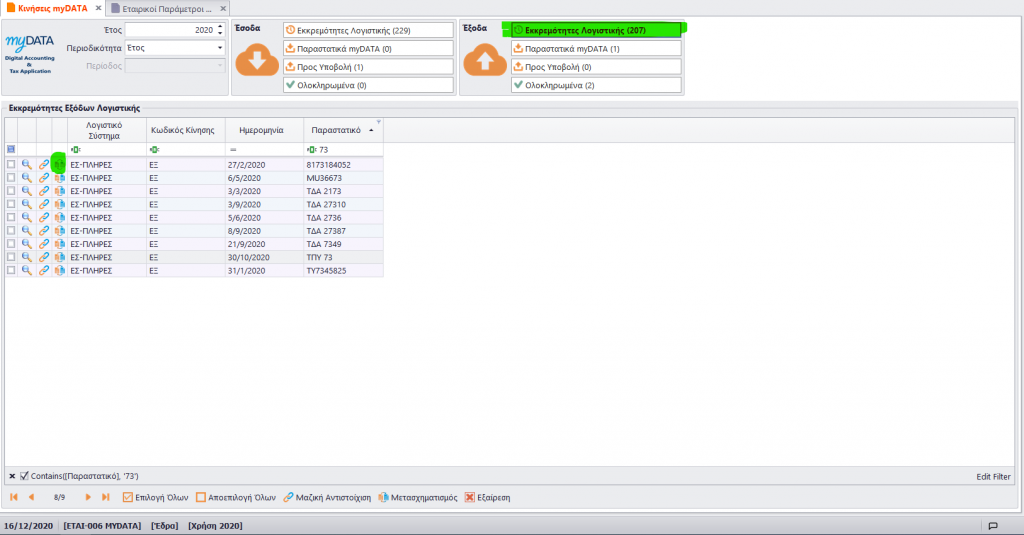Click the Παραστατικό filter field containing 73

[344, 150]
